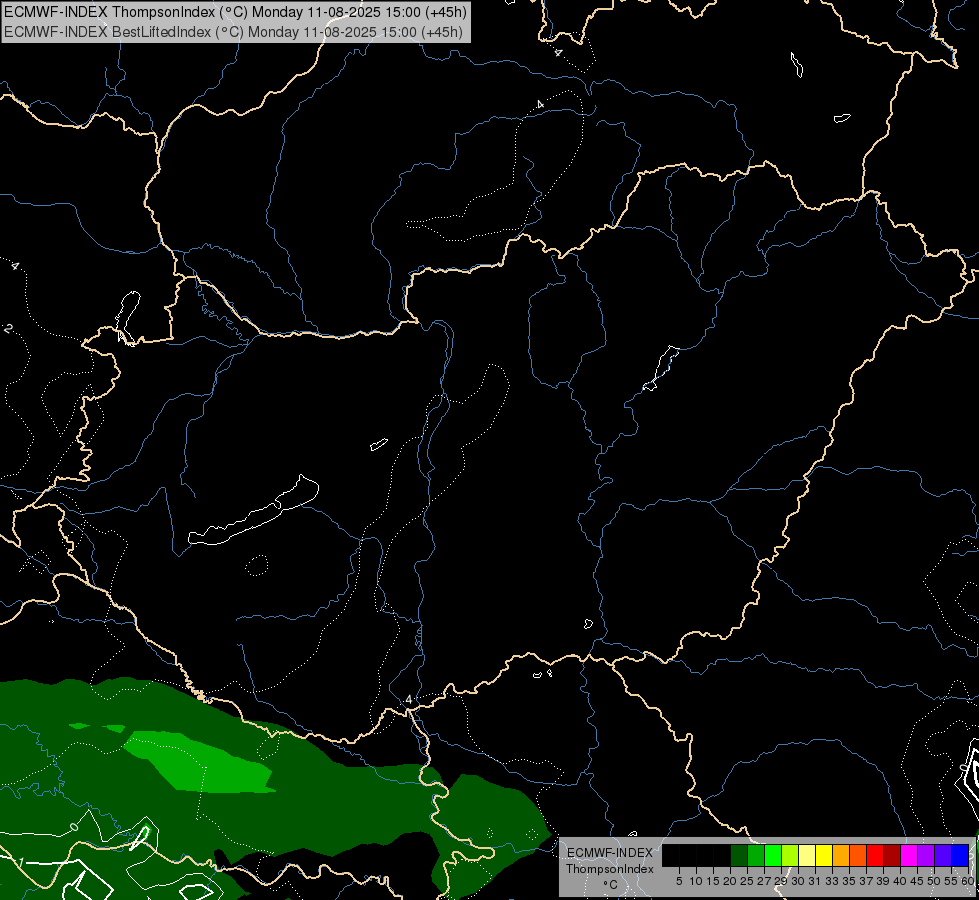Choose the magenta 40-45 legend swatch

point(910,855)
